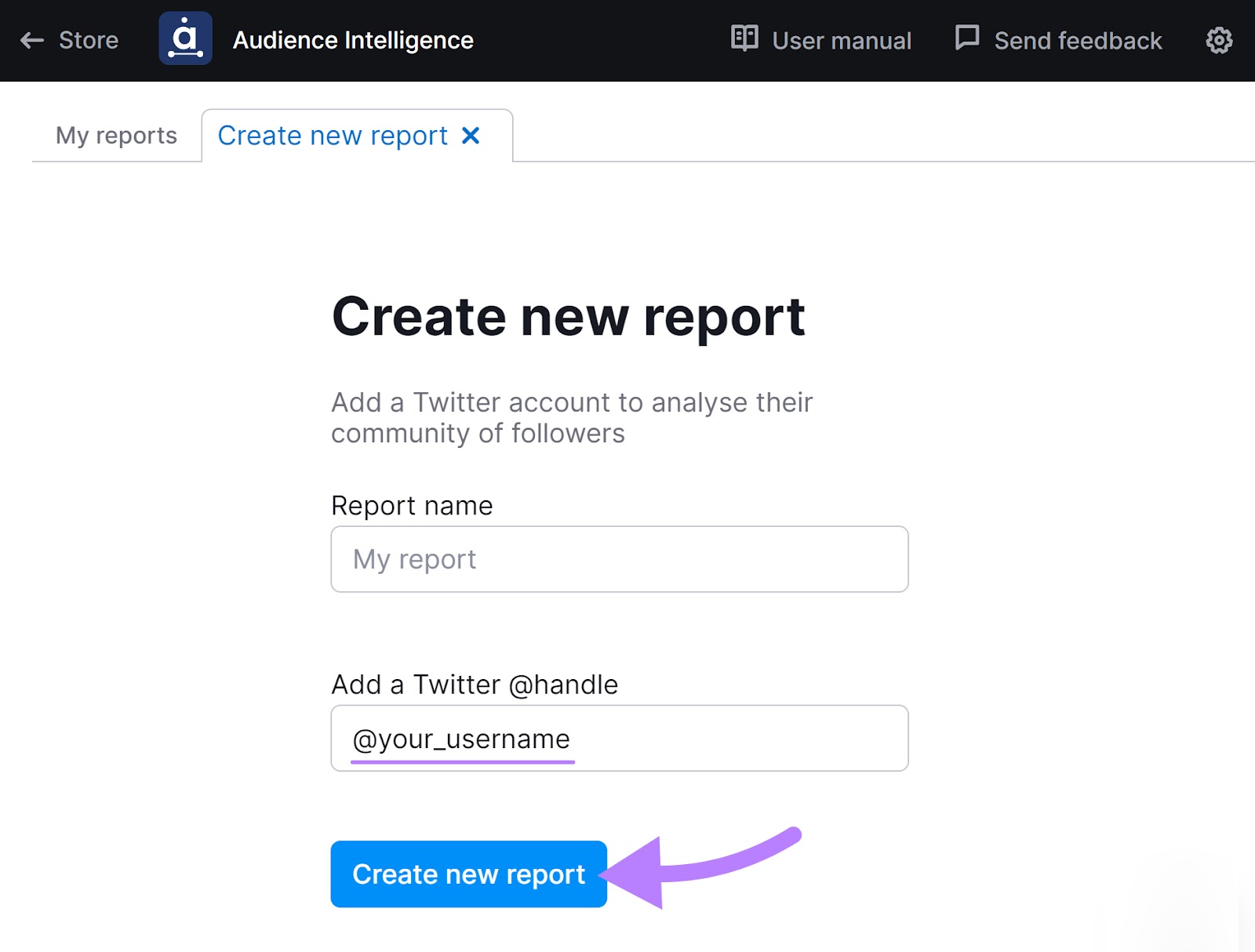This screenshot has height=952, width=1255.
Task: Click the Audience Intelligence app logo
Action: [x=186, y=38]
